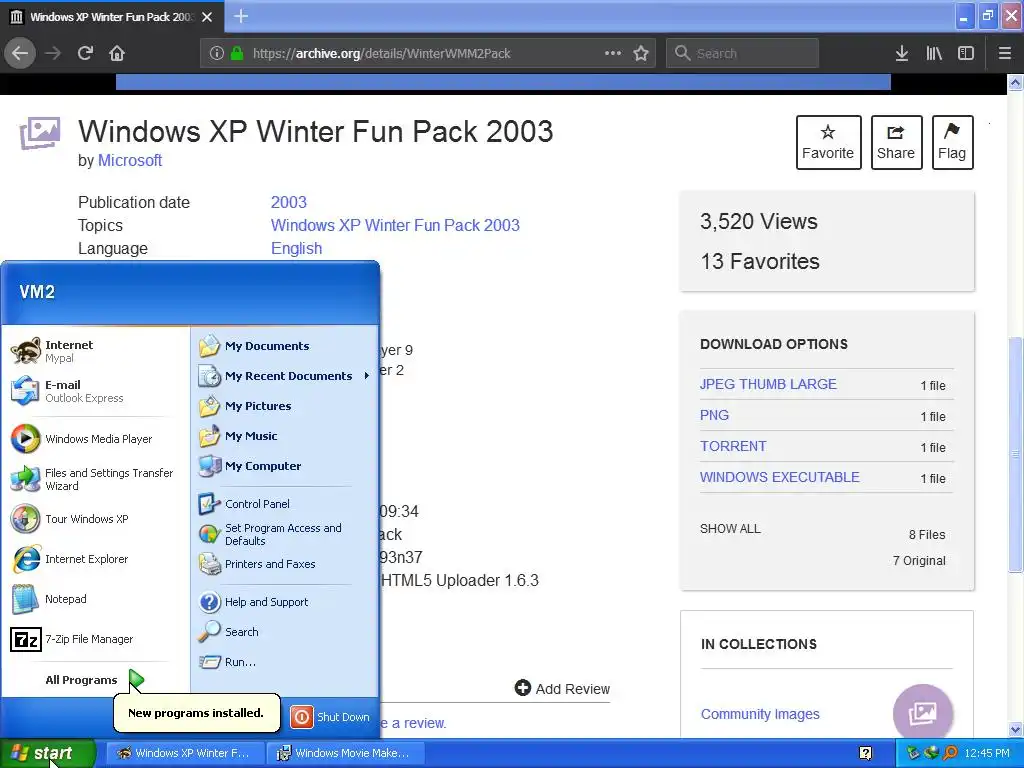
Task: Share this archive item
Action: pyautogui.click(x=896, y=142)
